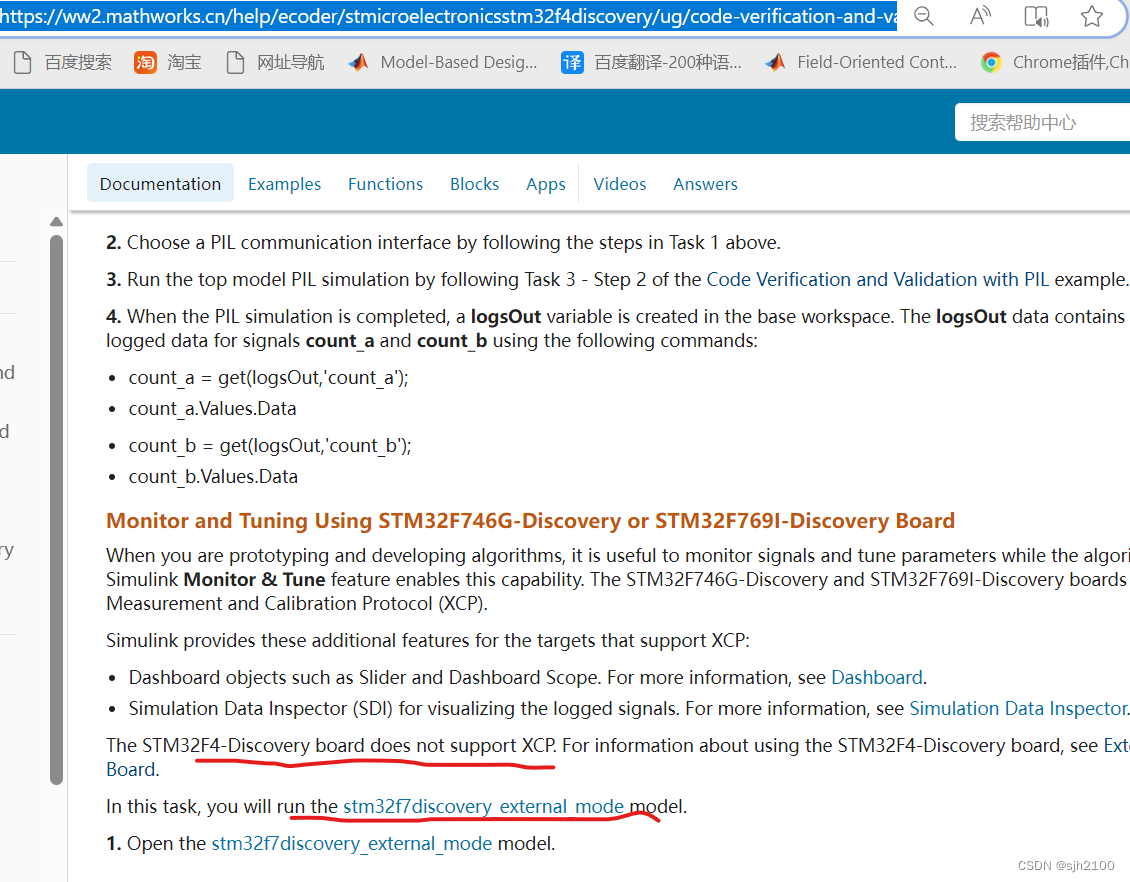The image size is (1130, 882).
Task: Add page to favorites star icon
Action: coord(1092,16)
